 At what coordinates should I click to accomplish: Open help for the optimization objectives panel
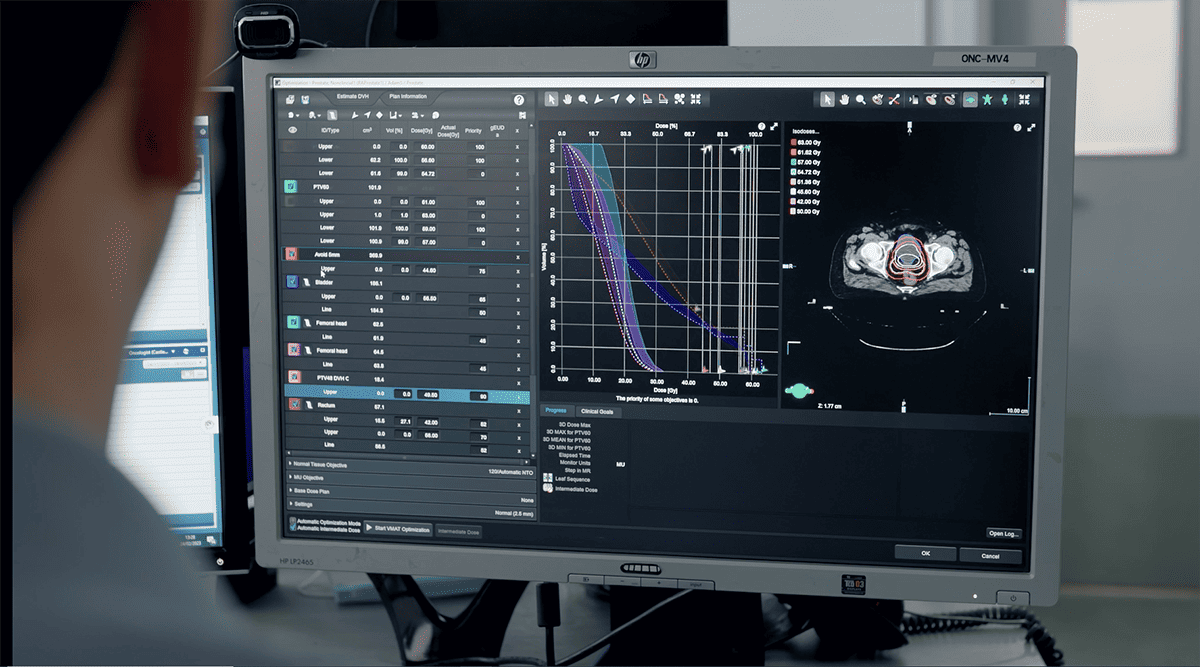click(519, 100)
